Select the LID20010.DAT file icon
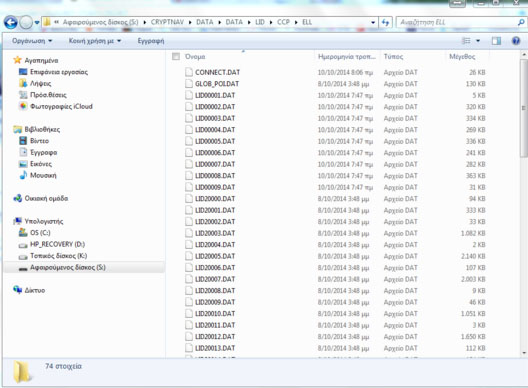Screen dimensions: 528x388 (x=189, y=313)
